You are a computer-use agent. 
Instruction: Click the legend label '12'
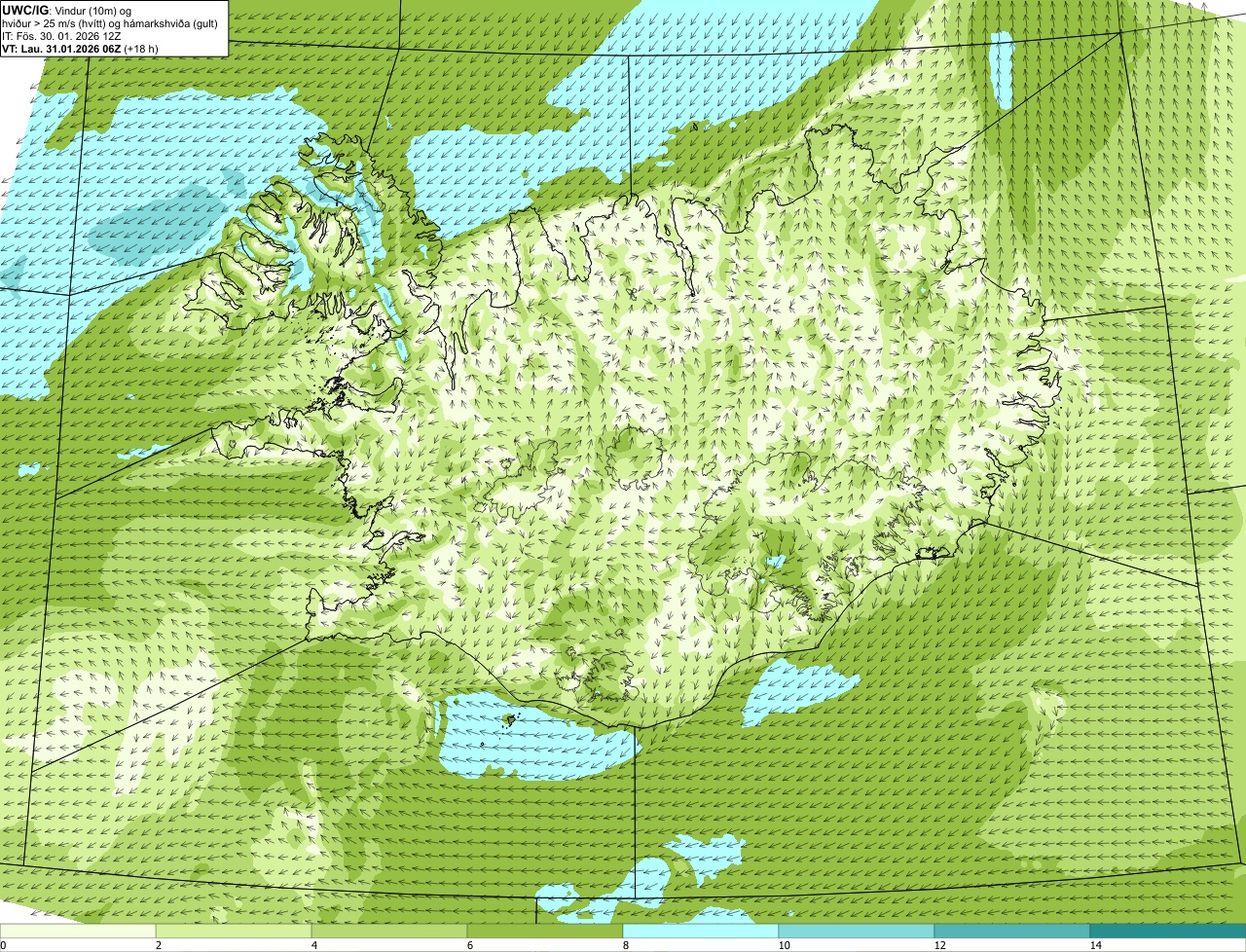click(x=939, y=945)
